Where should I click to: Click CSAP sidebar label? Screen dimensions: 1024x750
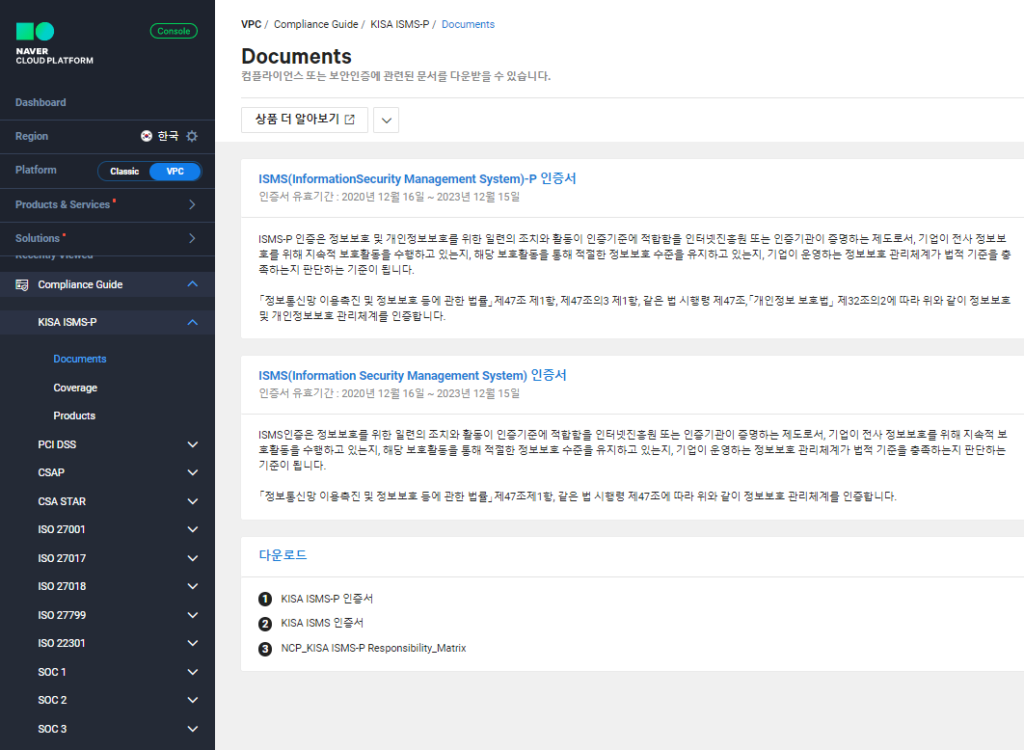coord(51,472)
